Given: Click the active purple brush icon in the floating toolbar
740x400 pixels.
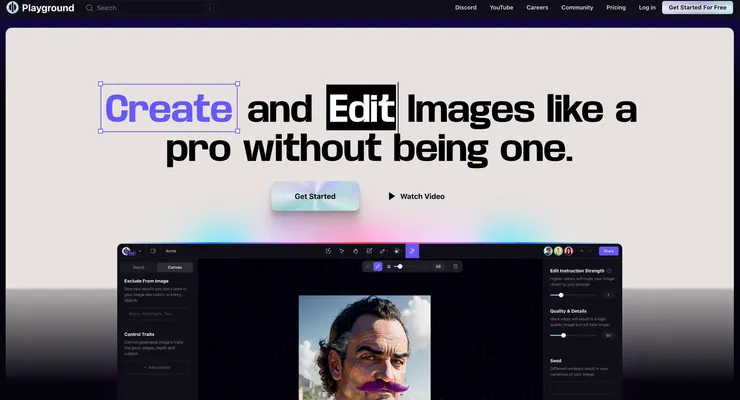Looking at the screenshot, I should pos(378,267).
